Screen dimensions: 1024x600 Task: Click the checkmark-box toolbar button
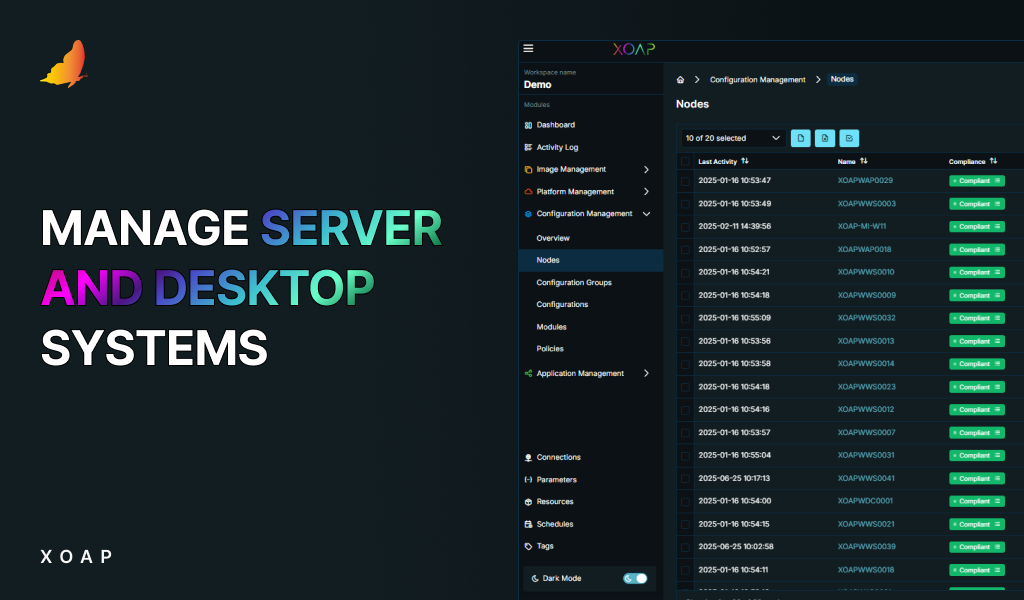(x=849, y=138)
